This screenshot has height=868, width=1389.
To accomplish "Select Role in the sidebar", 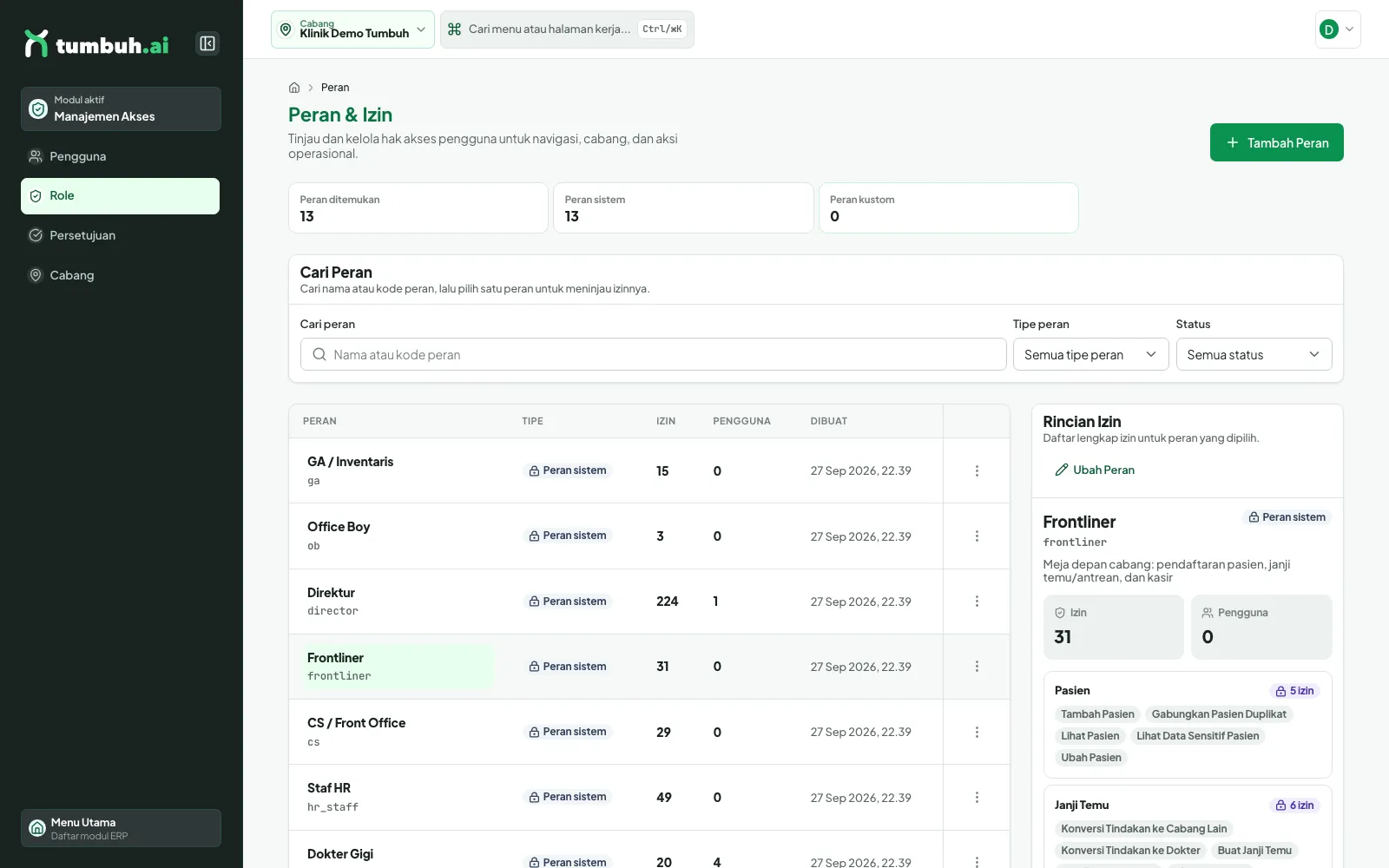I will tap(120, 196).
